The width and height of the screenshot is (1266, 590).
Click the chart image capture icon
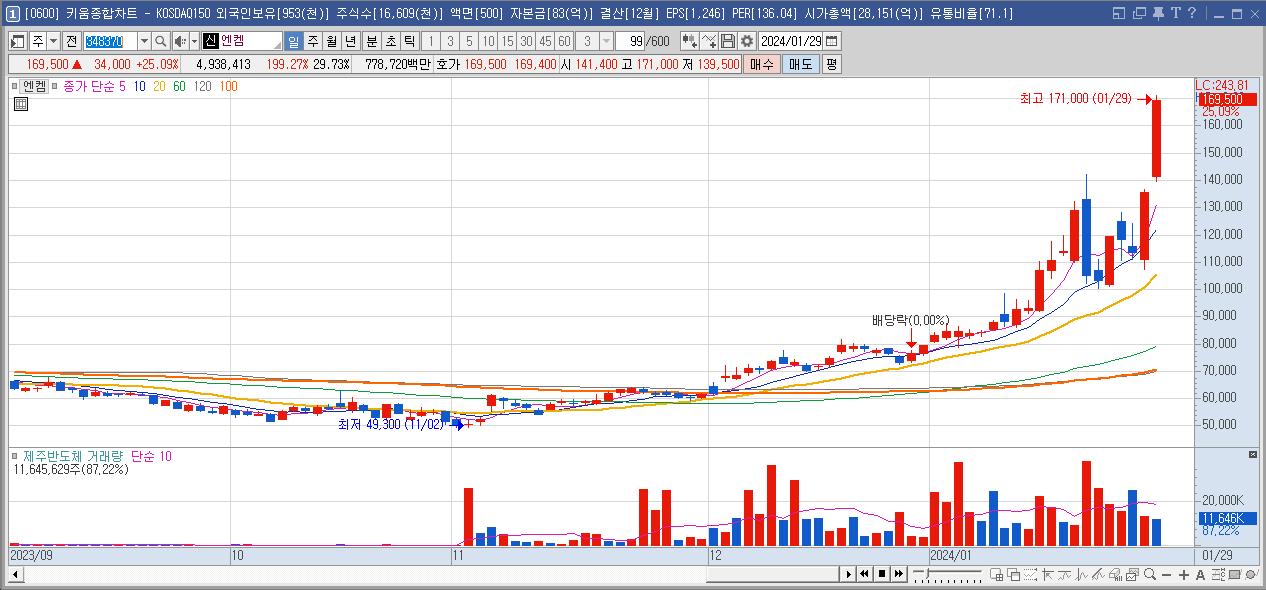1132,575
